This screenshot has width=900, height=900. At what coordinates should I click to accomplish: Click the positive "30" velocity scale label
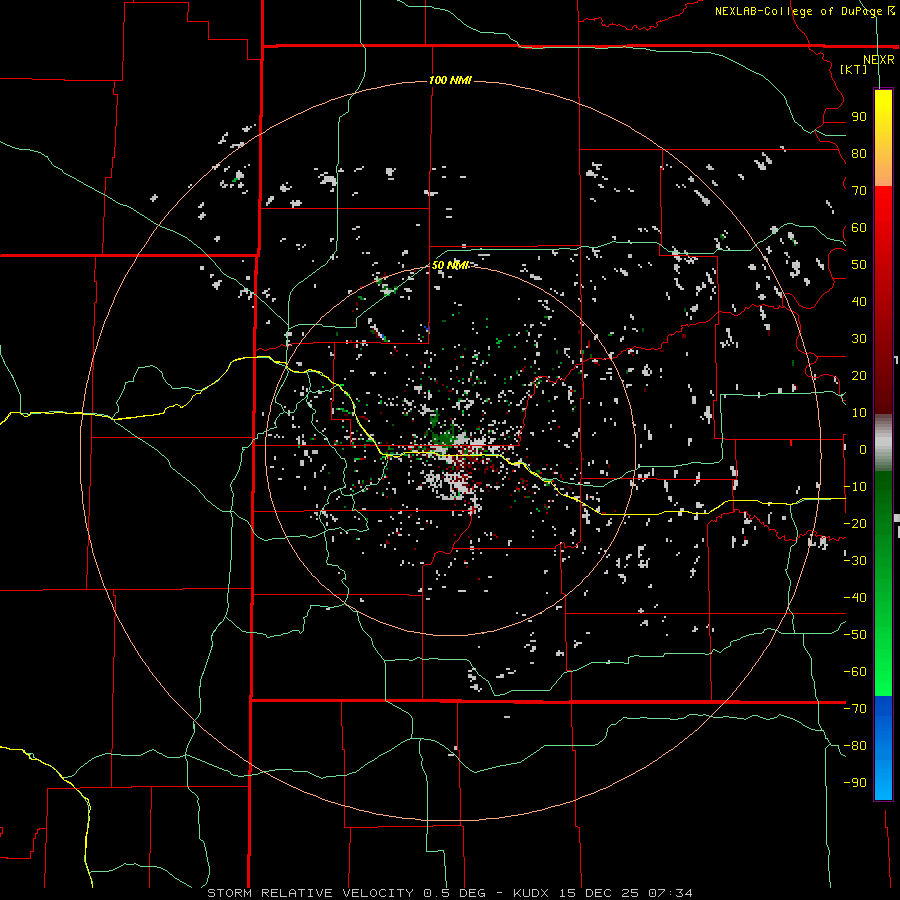point(859,339)
